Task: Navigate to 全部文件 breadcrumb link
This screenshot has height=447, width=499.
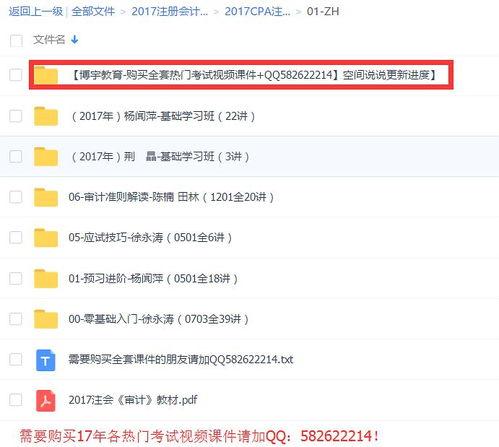Action: pos(93,11)
